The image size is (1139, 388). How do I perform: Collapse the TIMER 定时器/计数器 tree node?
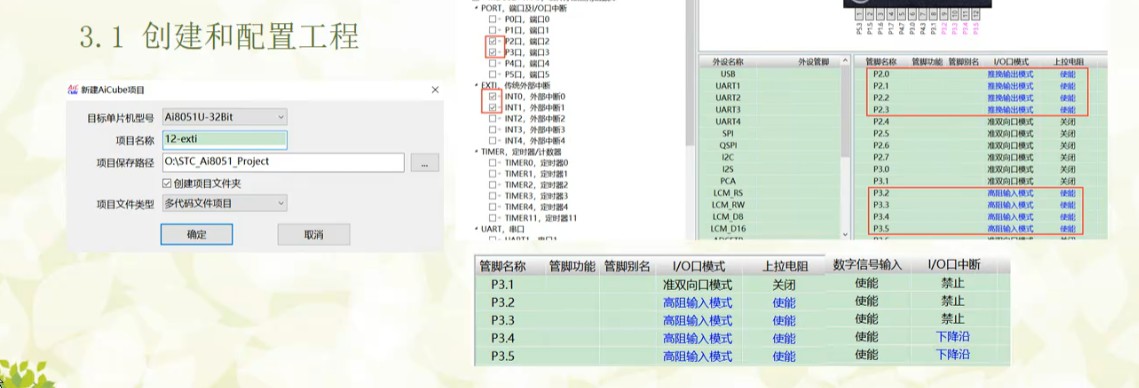(476, 151)
